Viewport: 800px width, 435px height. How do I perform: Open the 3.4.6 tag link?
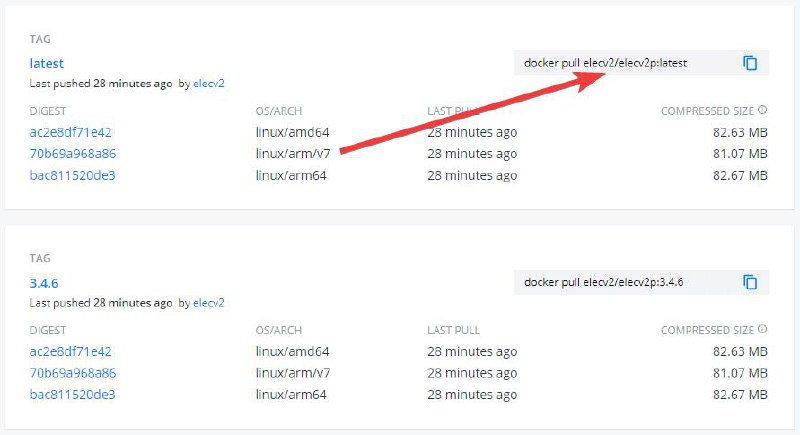[x=44, y=283]
